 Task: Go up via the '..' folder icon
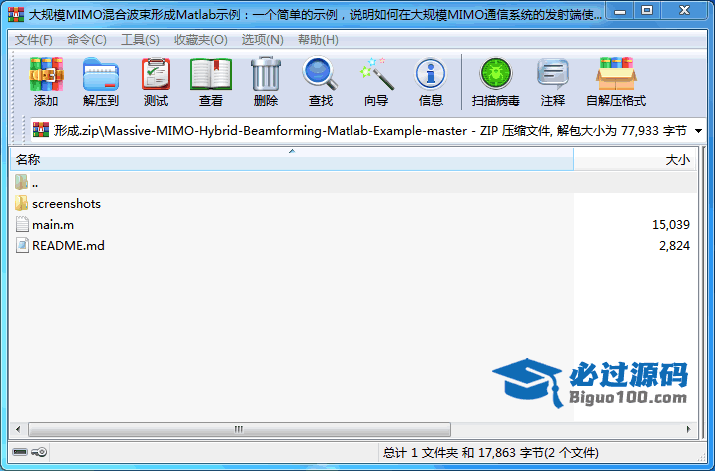click(x=21, y=182)
